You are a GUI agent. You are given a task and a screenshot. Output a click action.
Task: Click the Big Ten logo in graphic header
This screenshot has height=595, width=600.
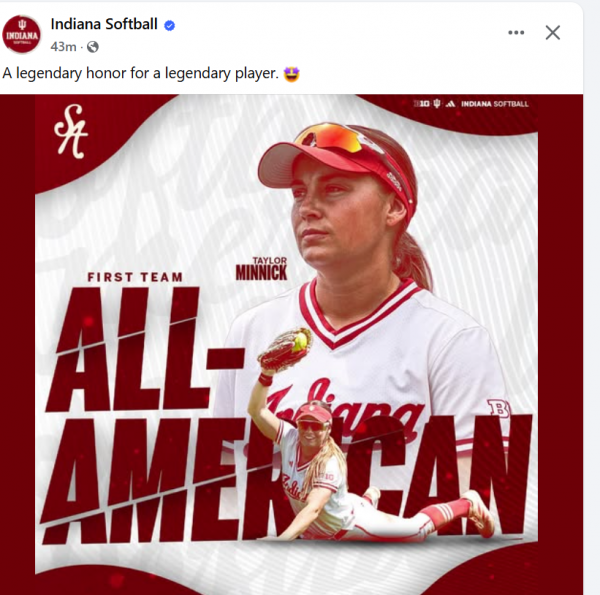422,104
